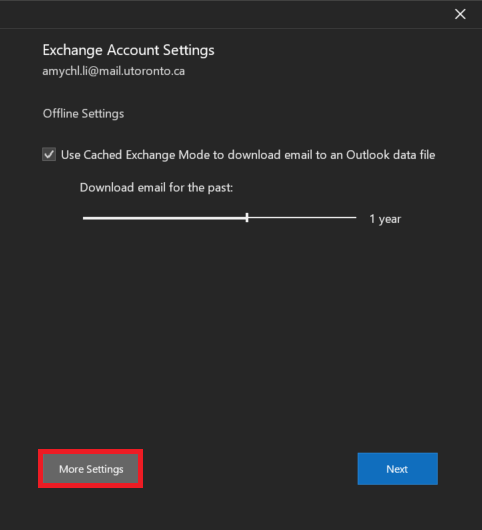
Task: Click the slider track just right of the thumb
Action: [257, 218]
